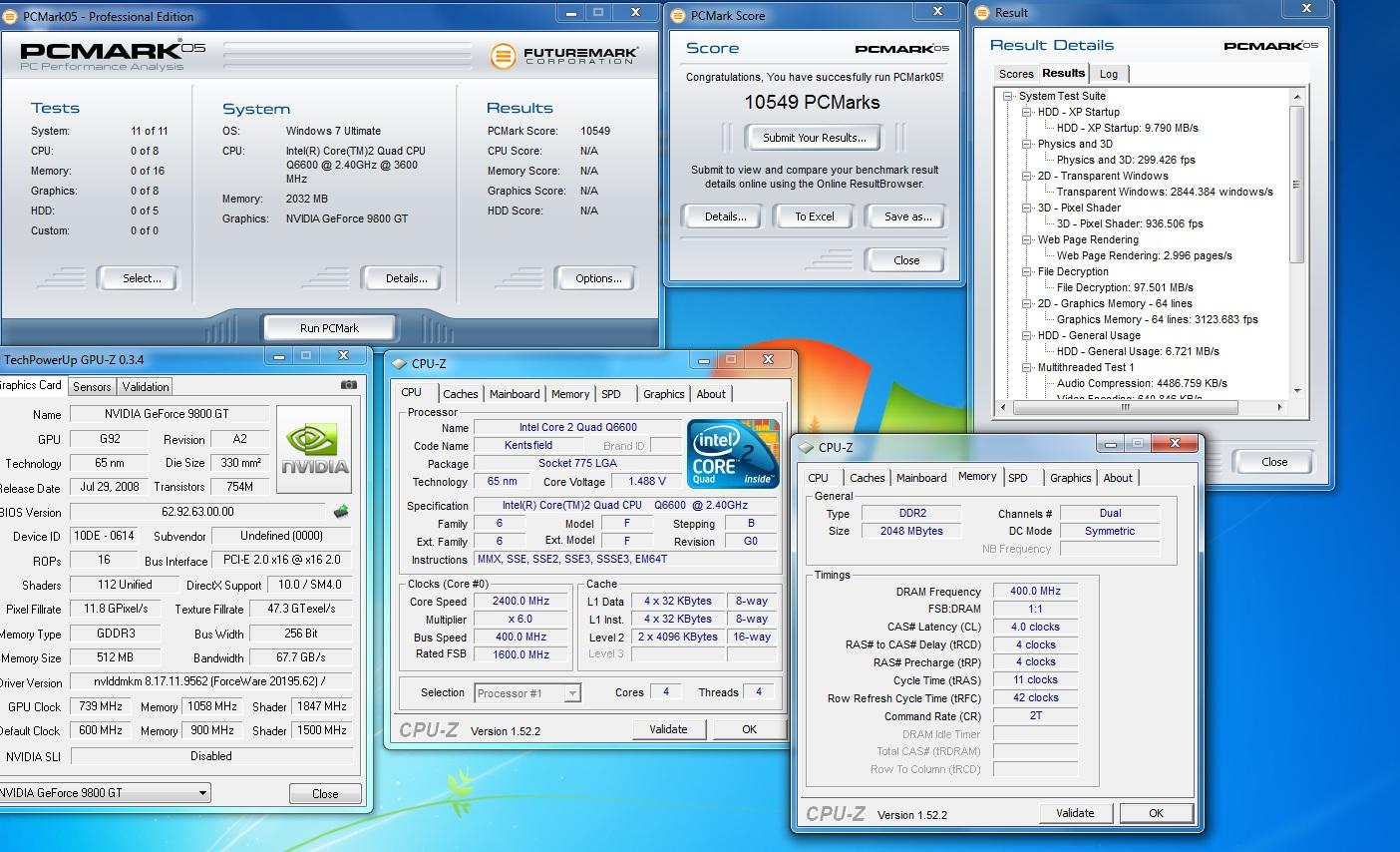Switch to the Log tab in the Result window

[1109, 74]
